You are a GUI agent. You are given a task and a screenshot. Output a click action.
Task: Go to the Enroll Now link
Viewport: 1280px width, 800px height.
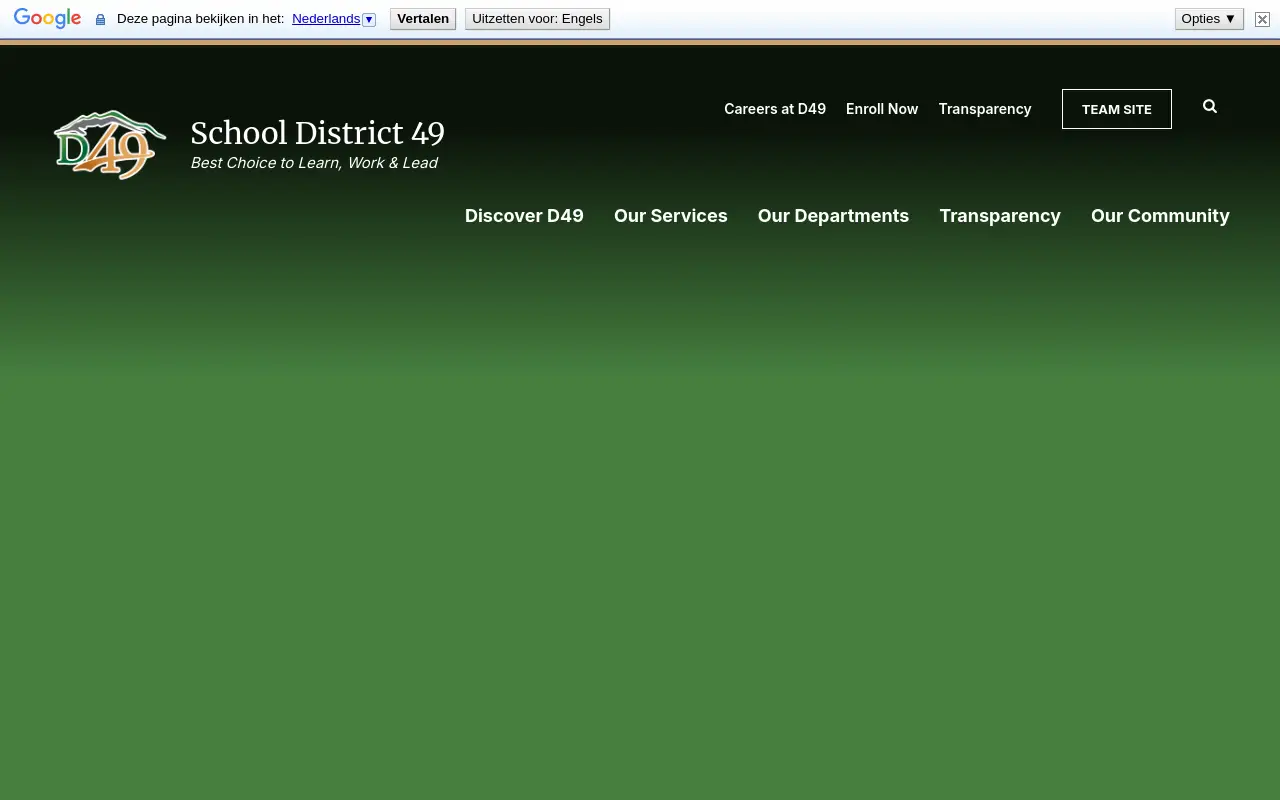click(x=882, y=109)
